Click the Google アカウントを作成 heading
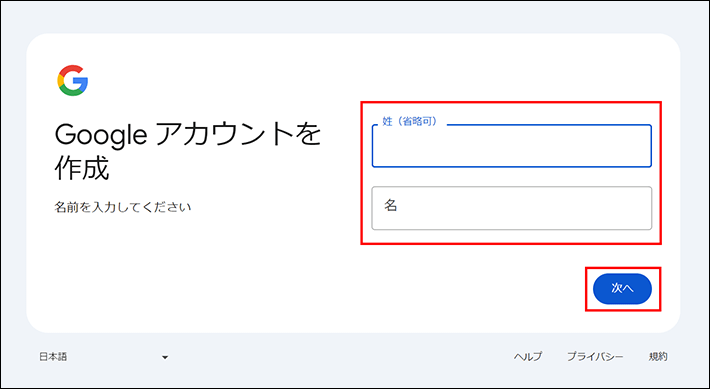The width and height of the screenshot is (710, 389). 188,152
